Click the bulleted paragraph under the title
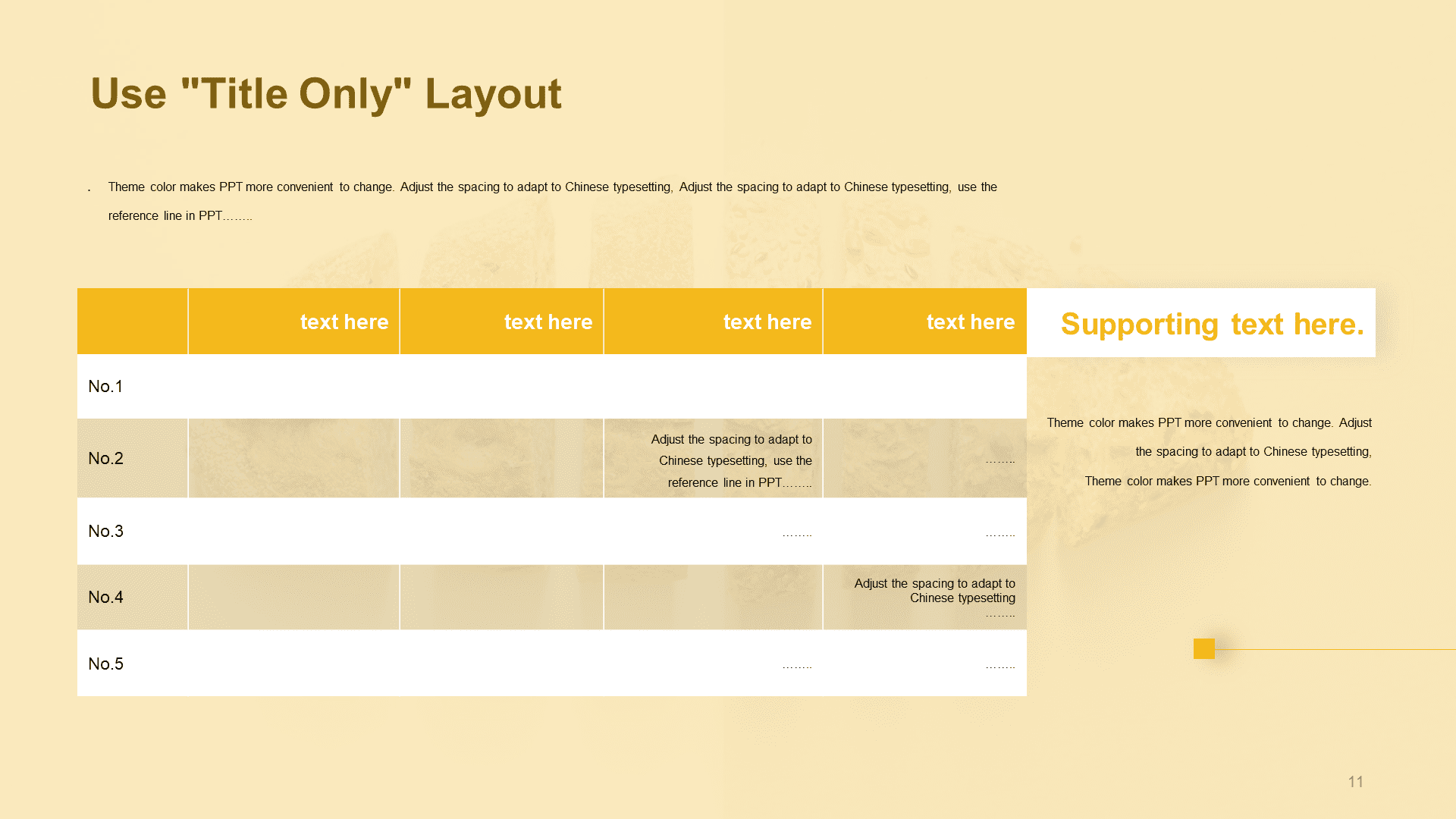Viewport: 1456px width, 819px height. [x=543, y=201]
